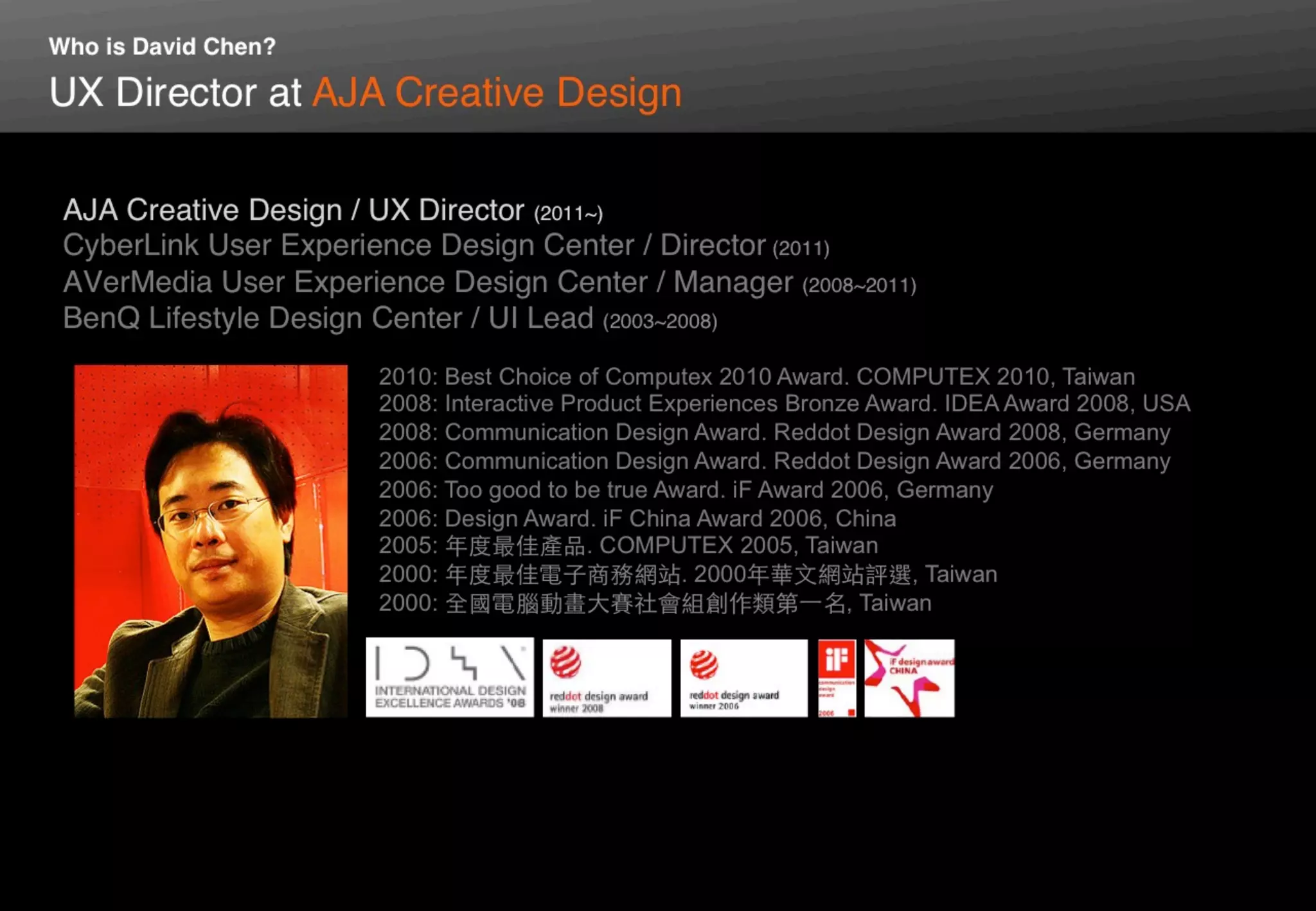Click the IDEA International Design Excellence Awards logo
This screenshot has width=1316, height=911.
click(449, 678)
